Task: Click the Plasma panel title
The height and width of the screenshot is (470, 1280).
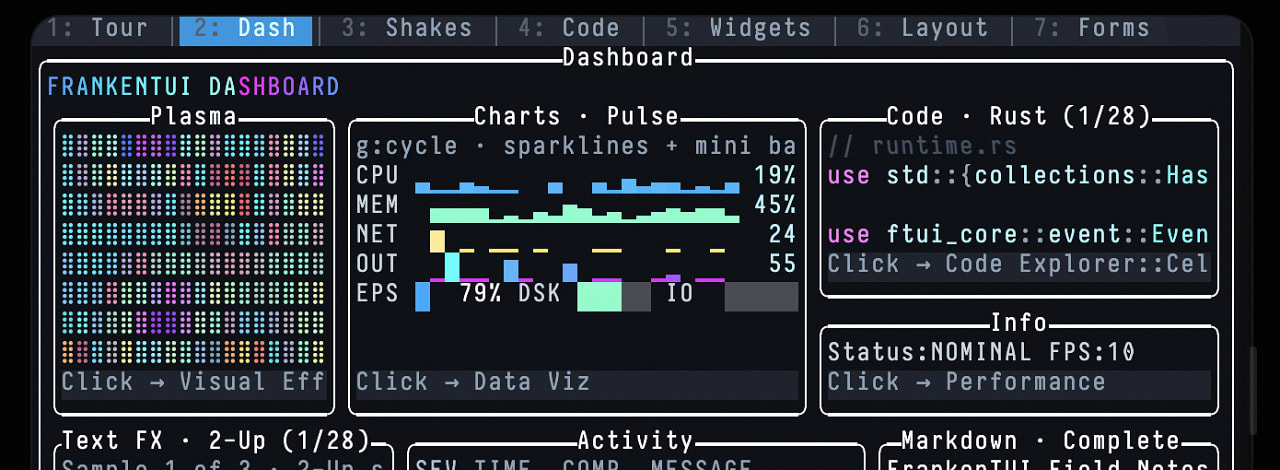Action: 194,117
